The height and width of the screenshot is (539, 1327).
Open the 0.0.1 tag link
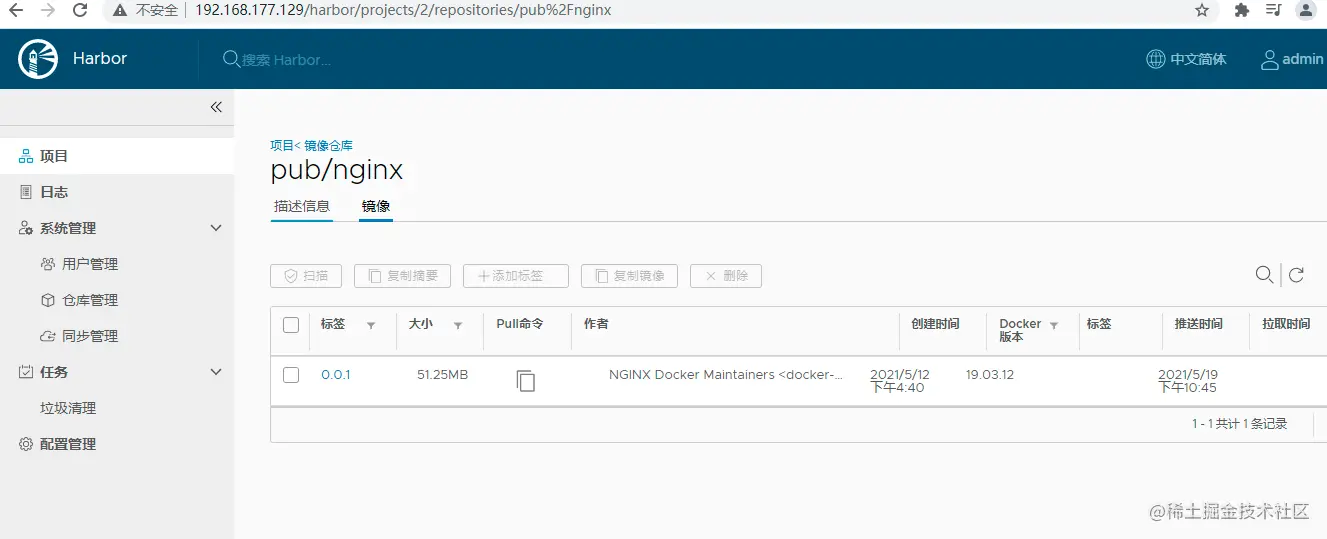[x=336, y=375]
